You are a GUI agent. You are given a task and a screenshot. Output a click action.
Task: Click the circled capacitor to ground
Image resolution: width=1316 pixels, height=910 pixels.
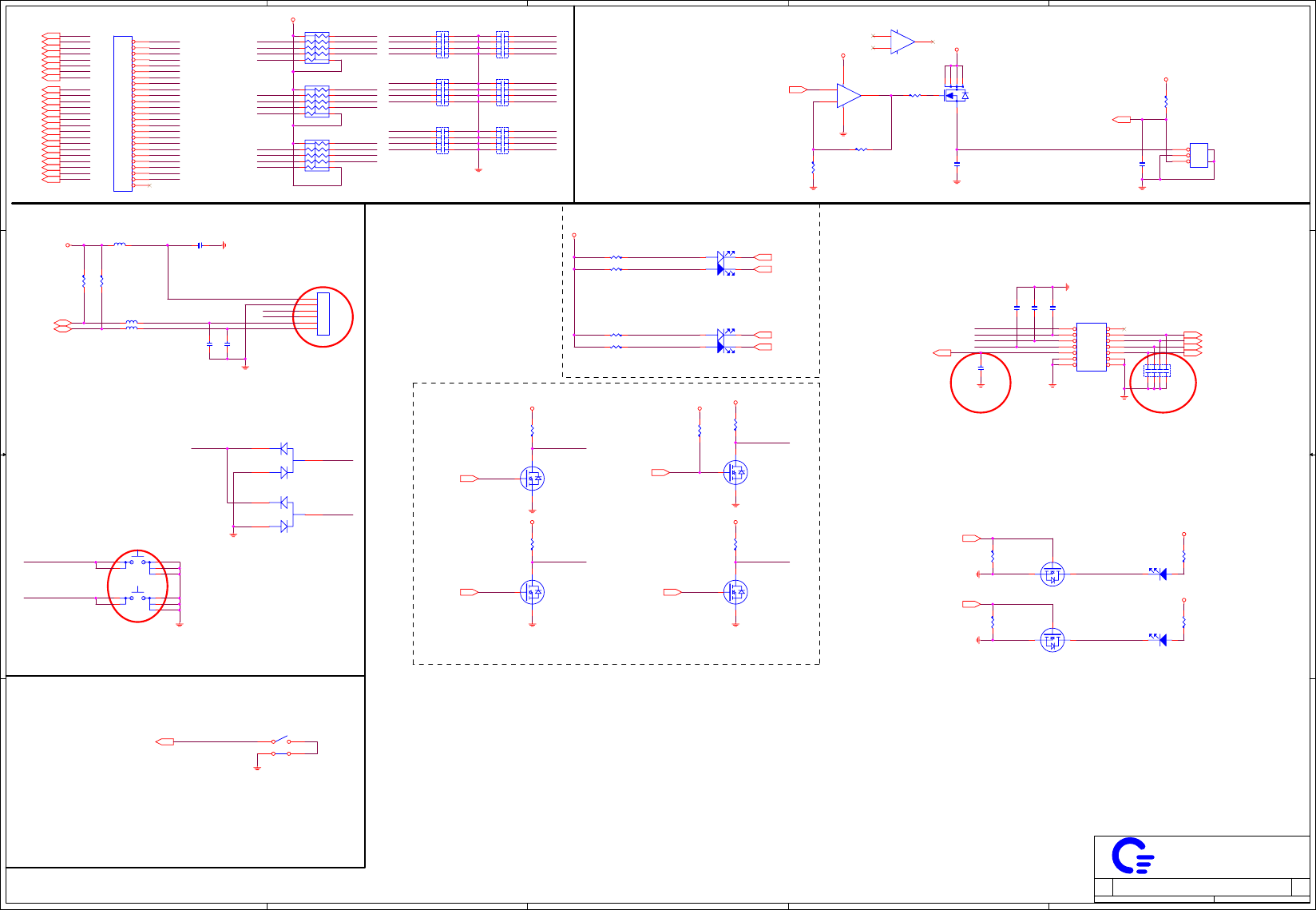tap(981, 369)
